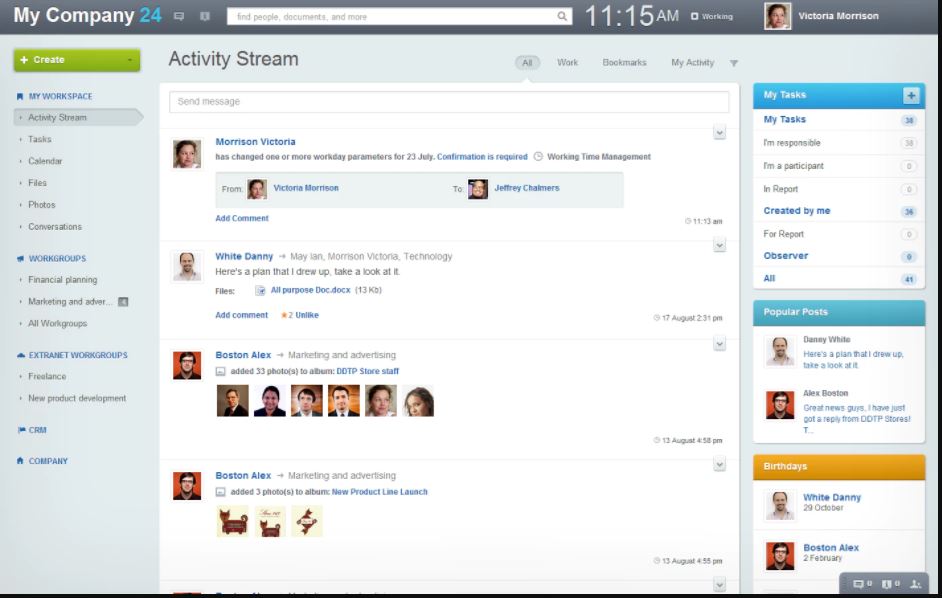Open All Workgroups in sidebar

coord(58,324)
